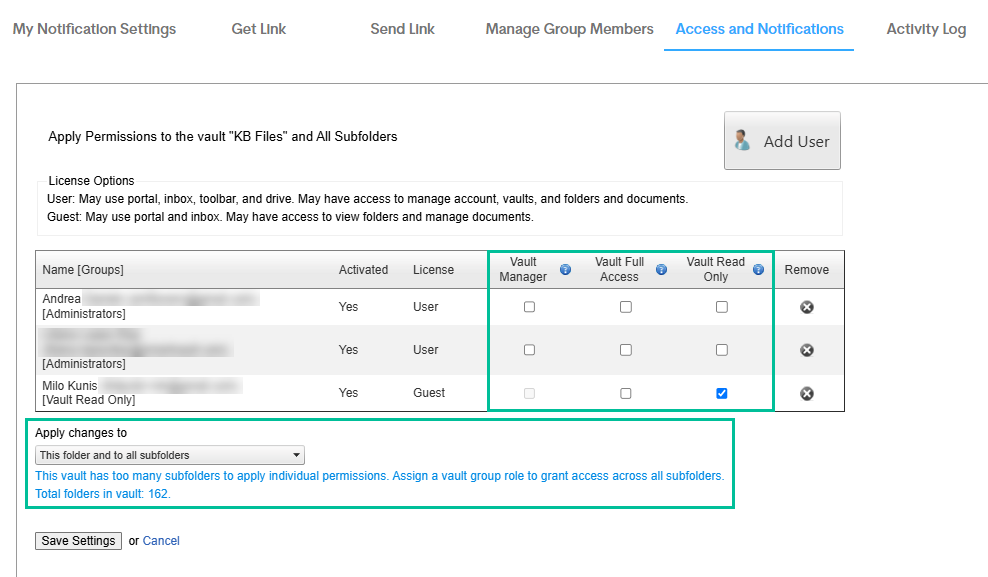The width and height of the screenshot is (988, 577).
Task: Click Milo Kunis's greyed-out Vault Manager checkbox
Action: (529, 393)
